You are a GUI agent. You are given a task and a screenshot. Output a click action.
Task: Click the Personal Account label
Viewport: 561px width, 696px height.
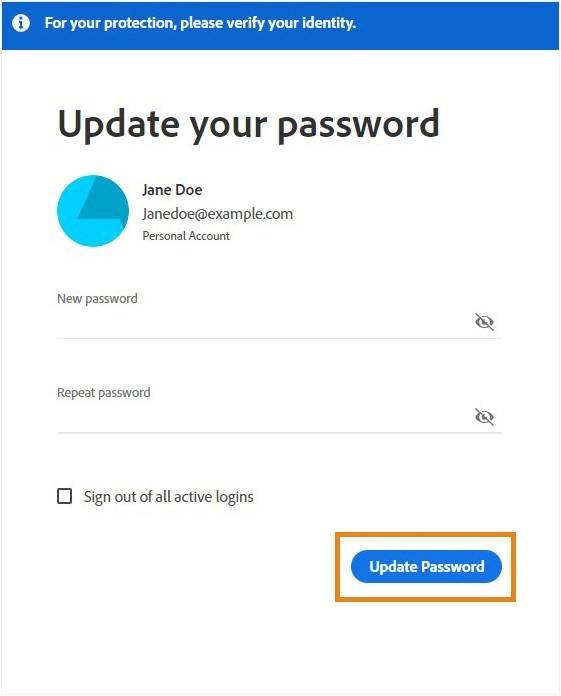(x=186, y=236)
